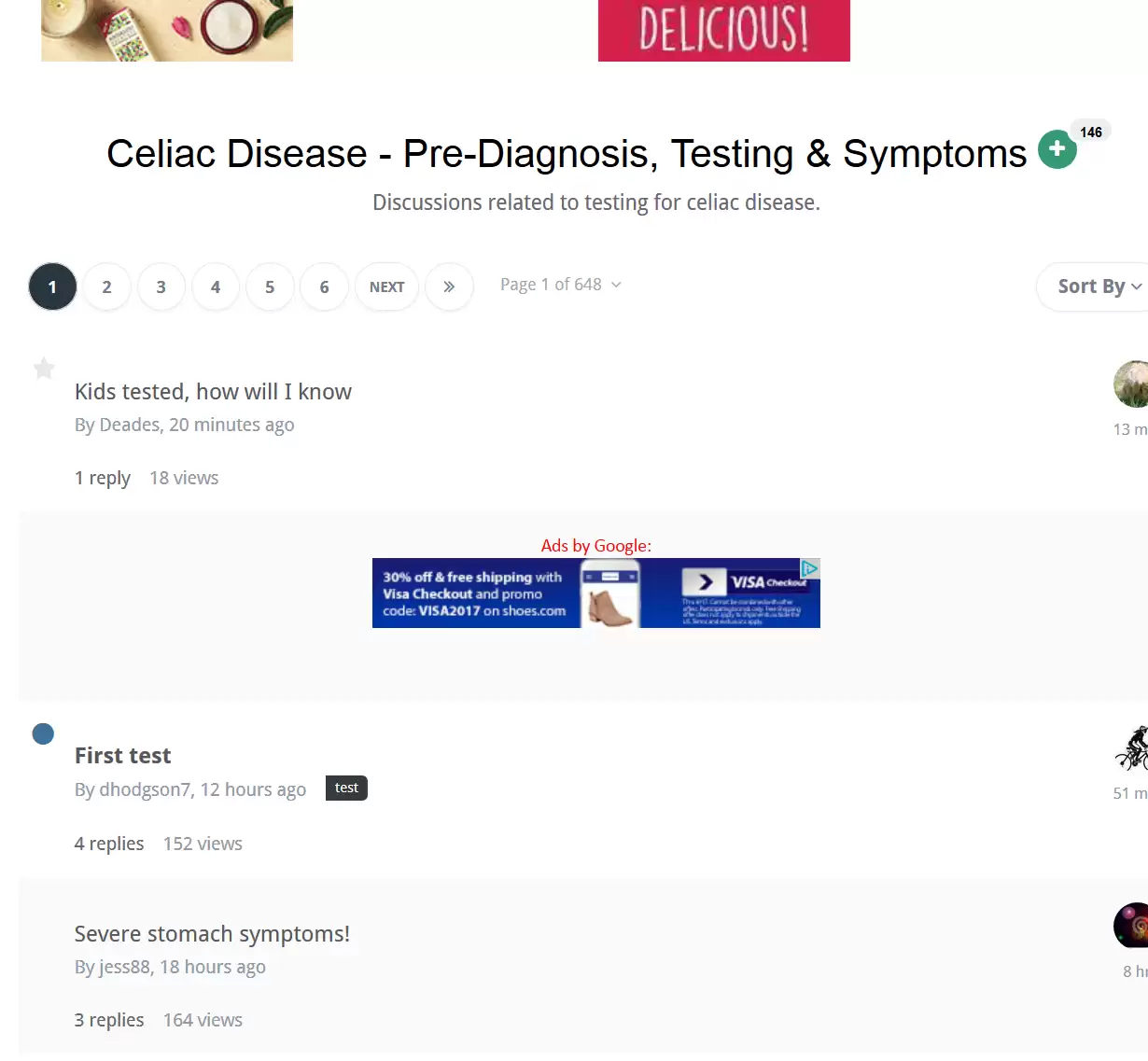Open the 'Kids tested, how will I know' topic
Image resolution: width=1148 pixels, height=1061 pixels.
[x=213, y=392]
